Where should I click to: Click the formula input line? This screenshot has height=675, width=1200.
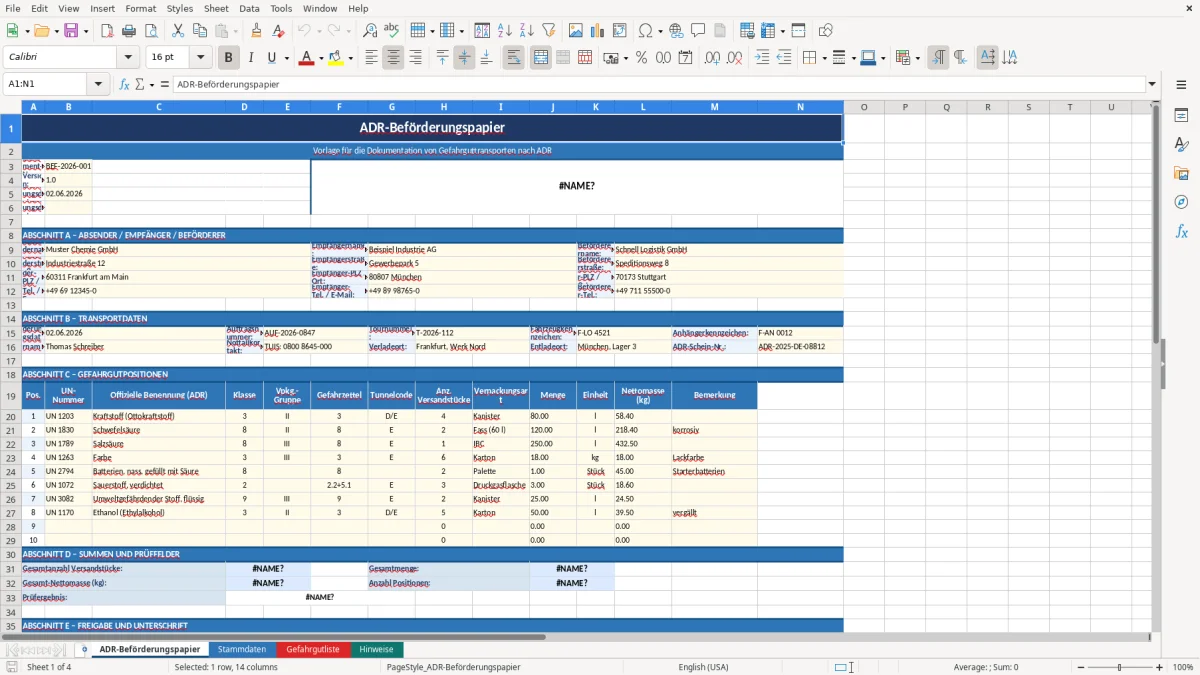coord(659,84)
